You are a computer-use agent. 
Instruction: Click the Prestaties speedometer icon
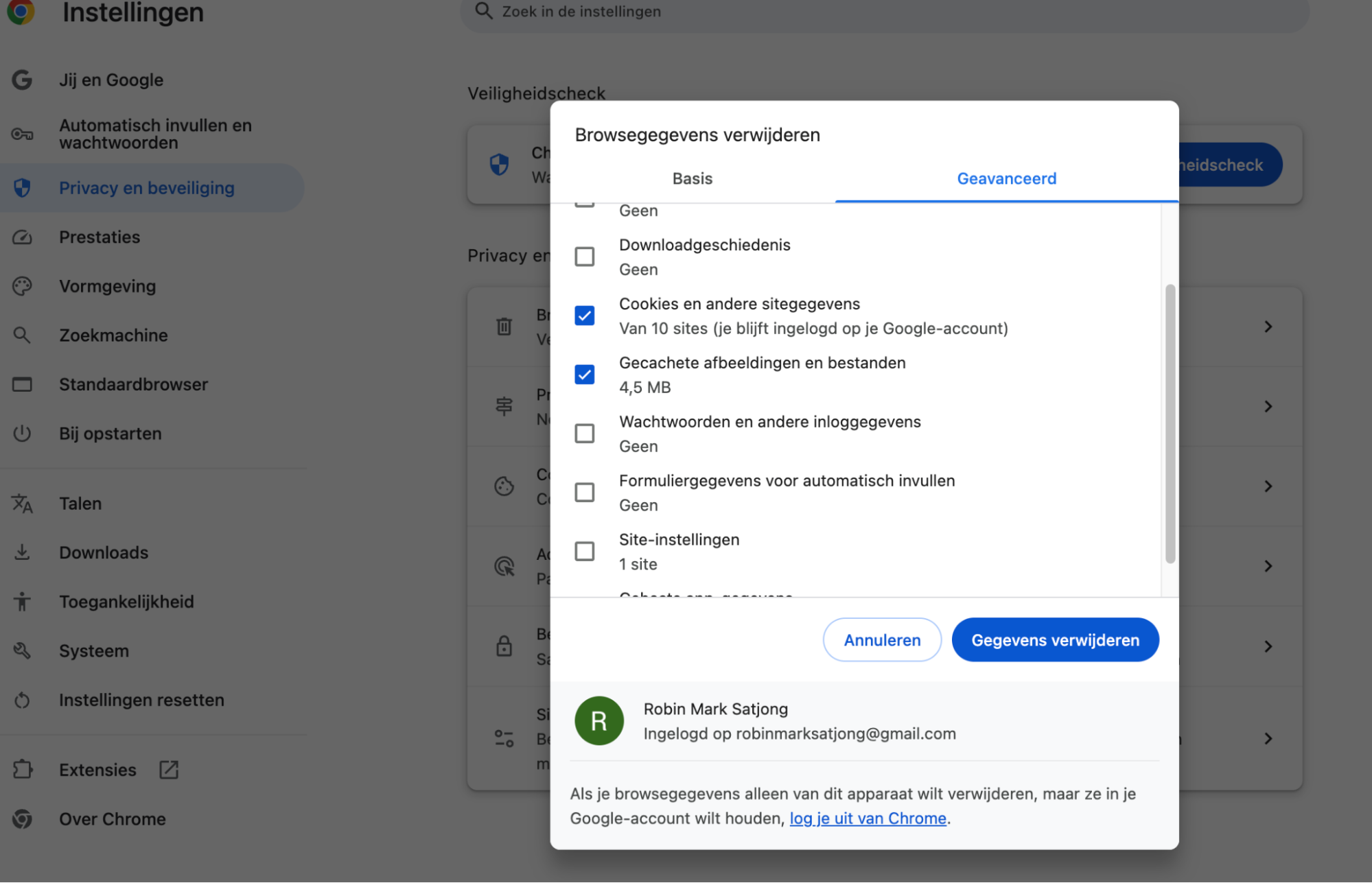[x=23, y=237]
